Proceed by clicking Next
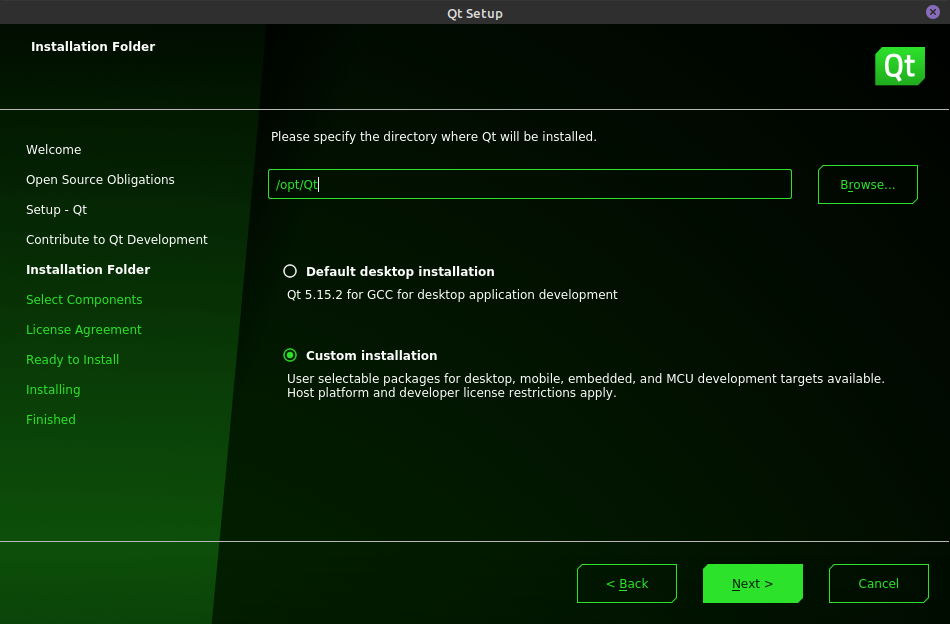Viewport: 950px width, 624px height. pos(752,583)
